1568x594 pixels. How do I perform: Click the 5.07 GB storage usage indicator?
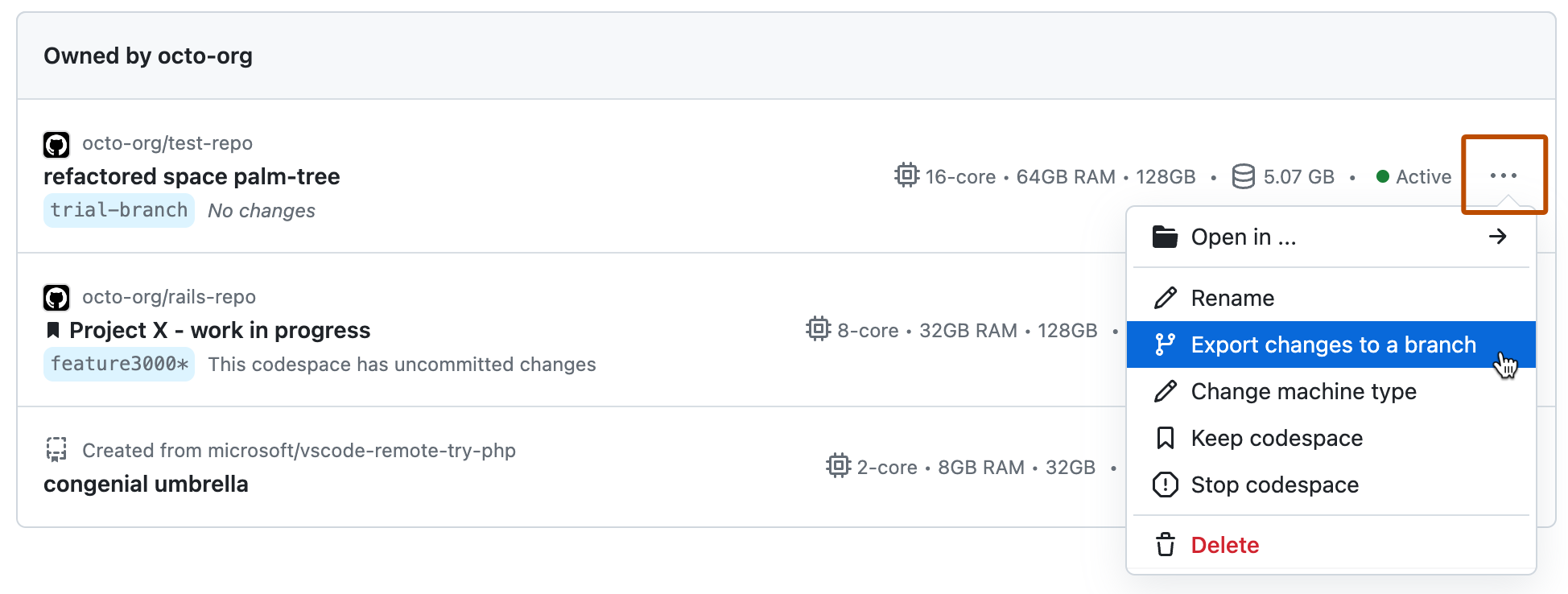click(1298, 176)
